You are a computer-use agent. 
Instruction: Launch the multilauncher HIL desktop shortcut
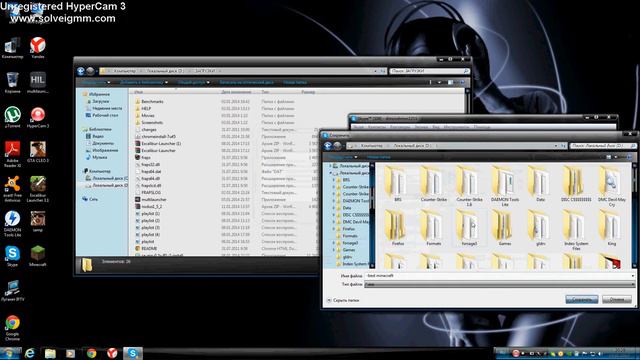click(38, 82)
